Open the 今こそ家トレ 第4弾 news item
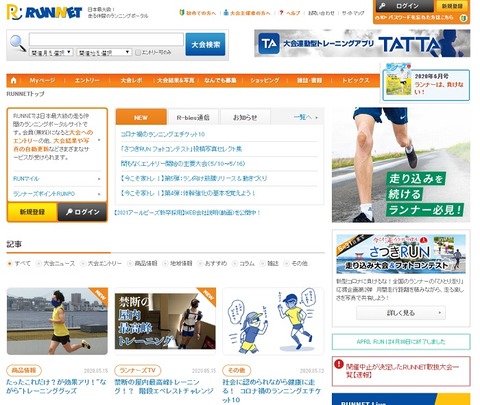Viewport: 480px width, 405px height. tap(188, 193)
